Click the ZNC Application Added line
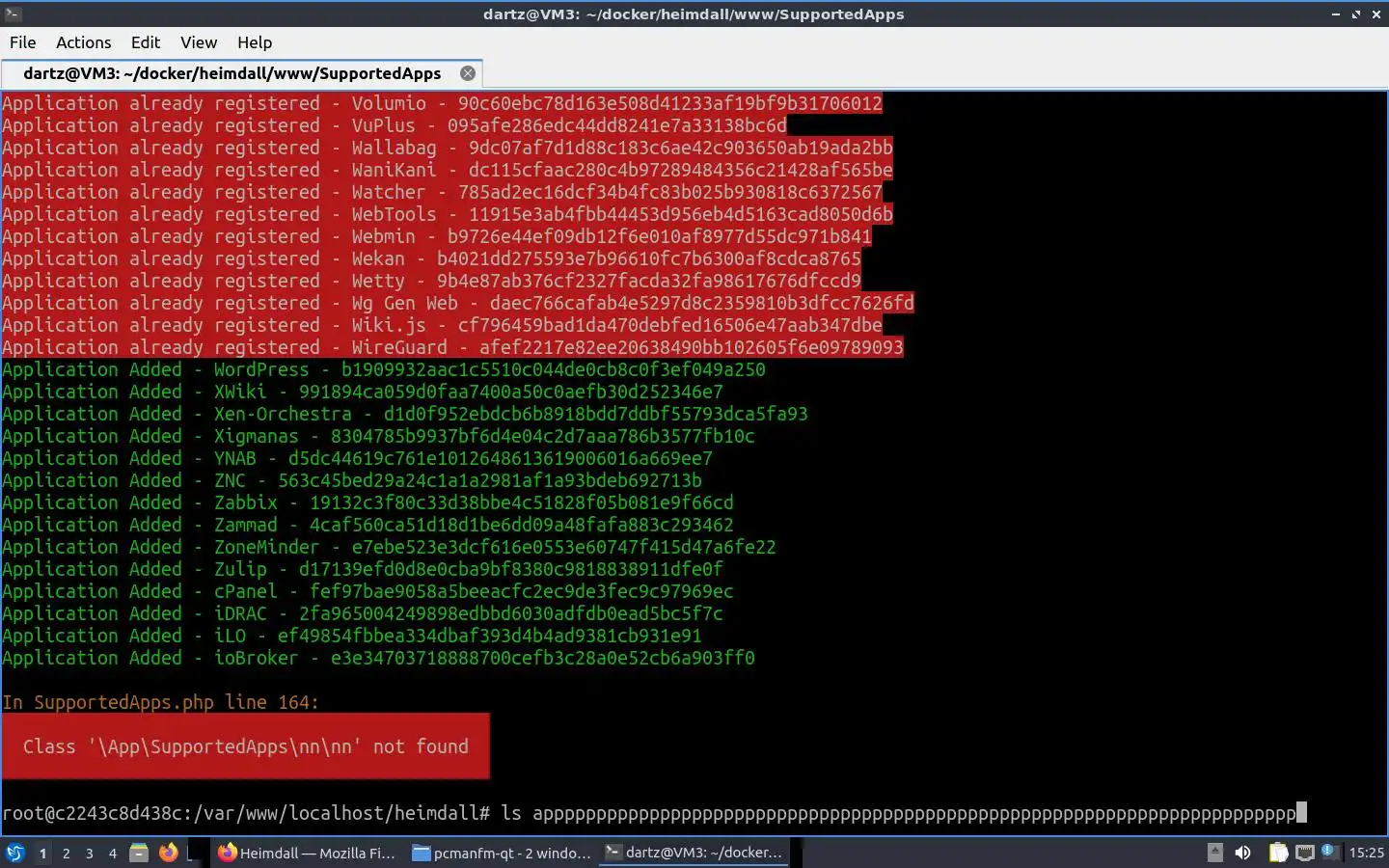Image resolution: width=1389 pixels, height=868 pixels. coord(352,480)
